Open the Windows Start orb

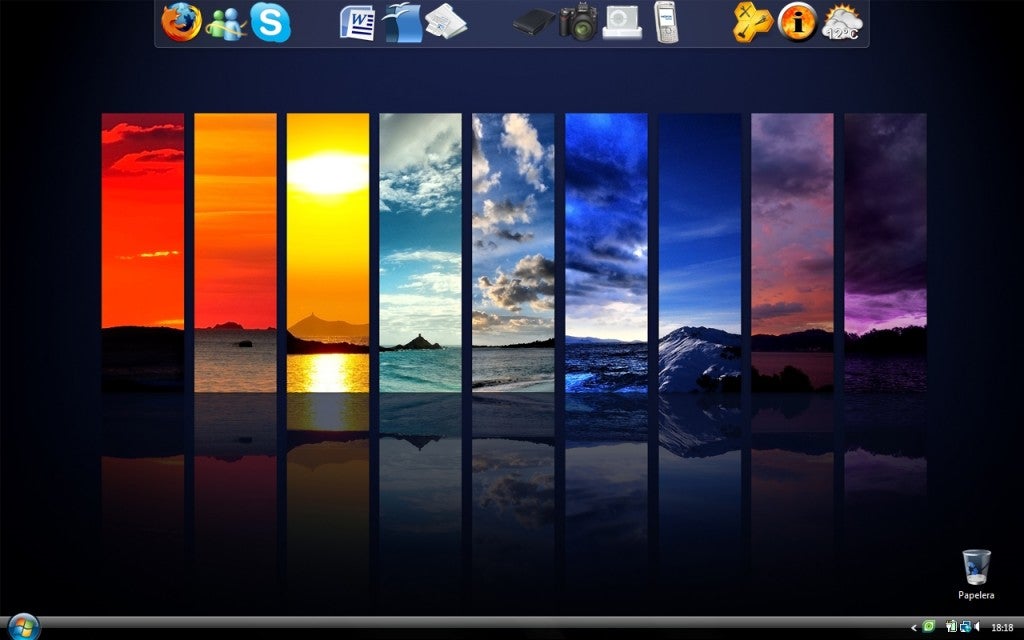coord(24,627)
